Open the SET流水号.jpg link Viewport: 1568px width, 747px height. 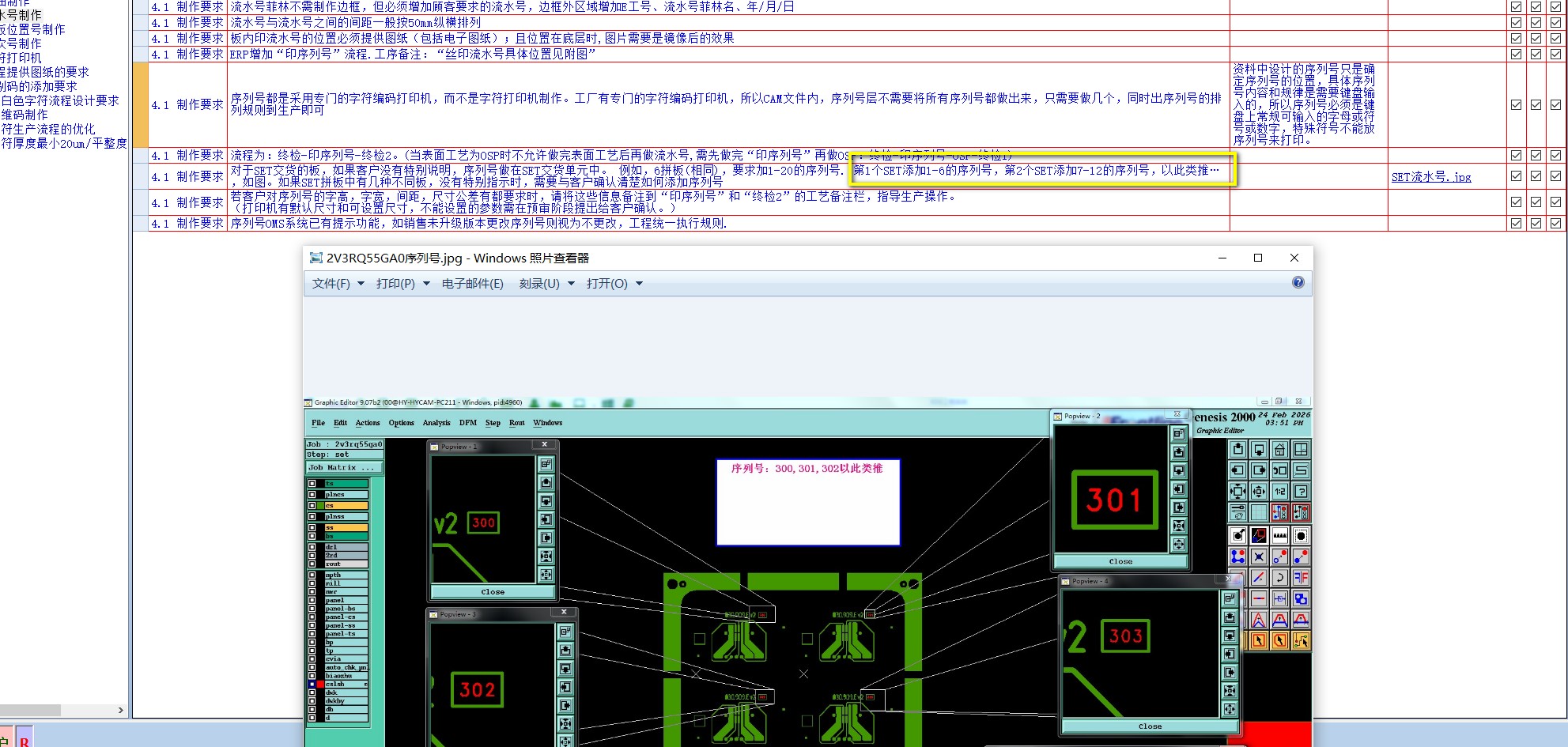click(1431, 177)
